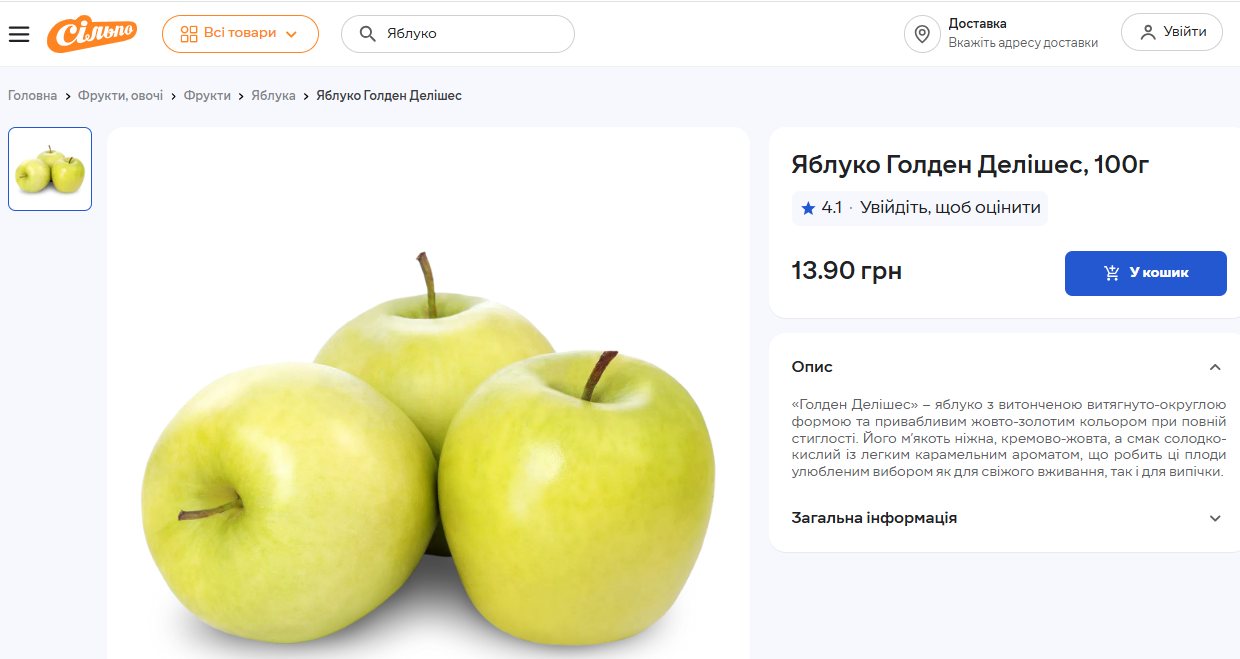The width and height of the screenshot is (1240, 659).
Task: Click the delivery location pin icon
Action: point(922,34)
